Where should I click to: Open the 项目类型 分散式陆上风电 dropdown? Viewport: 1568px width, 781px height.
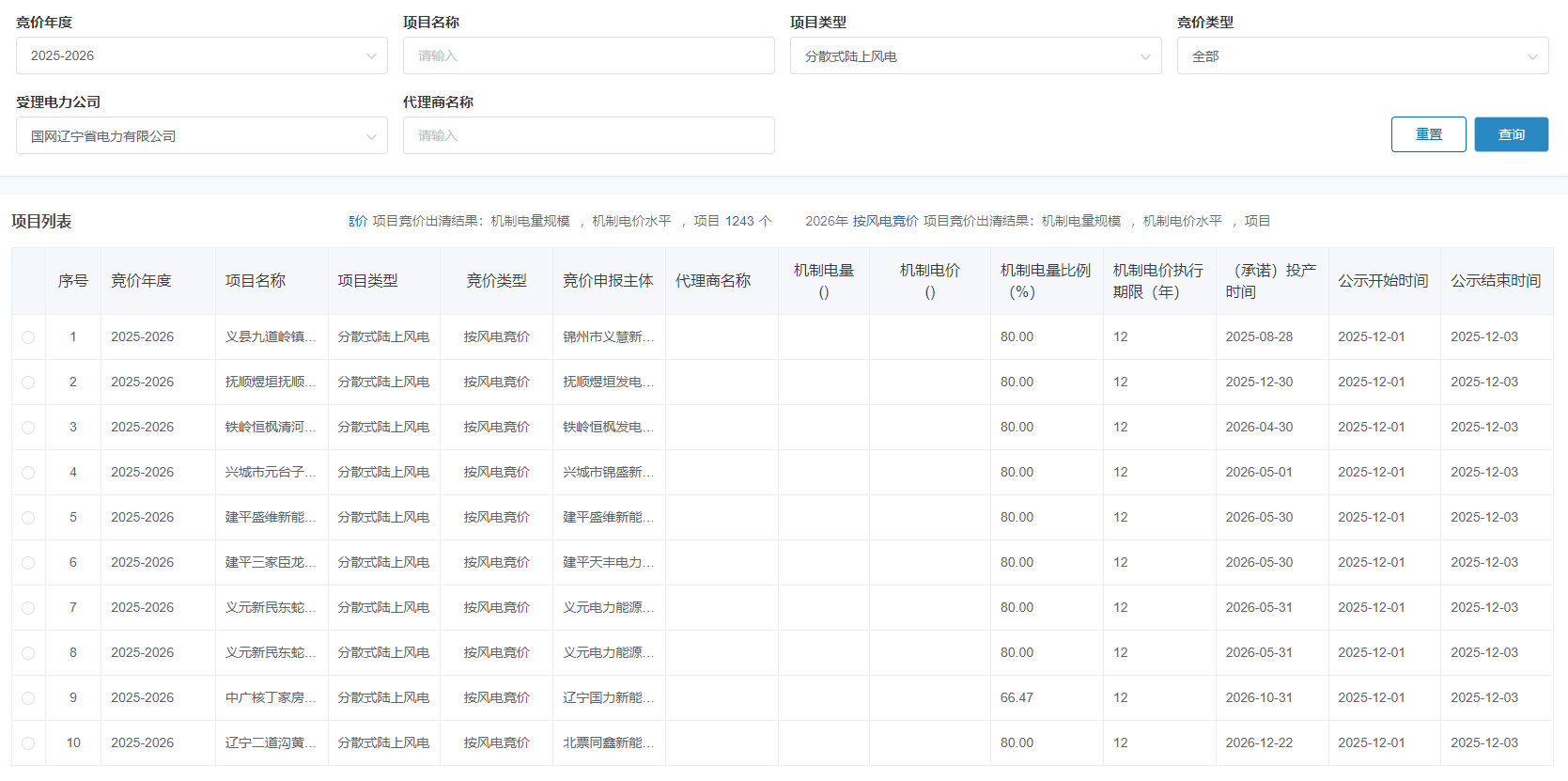pyautogui.click(x=975, y=55)
